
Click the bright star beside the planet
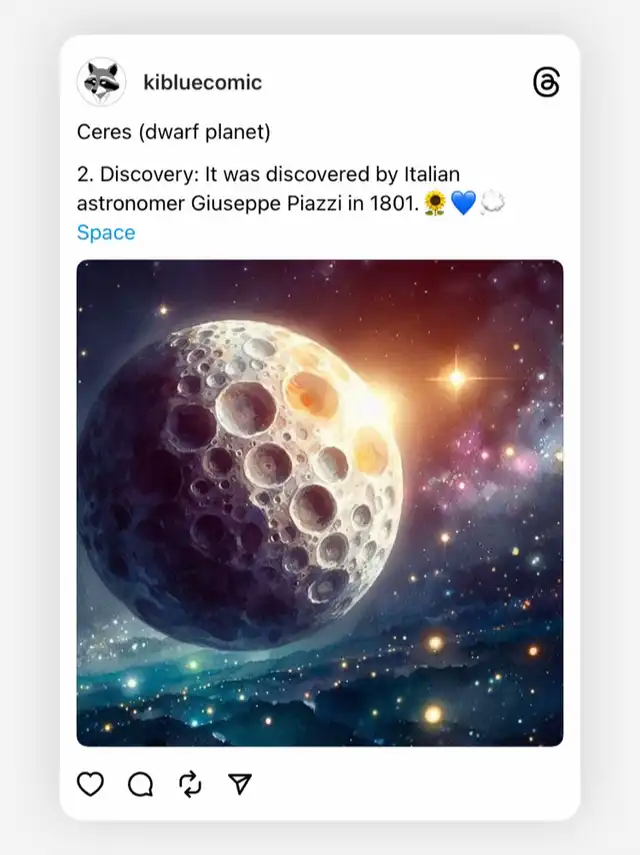click(457, 378)
